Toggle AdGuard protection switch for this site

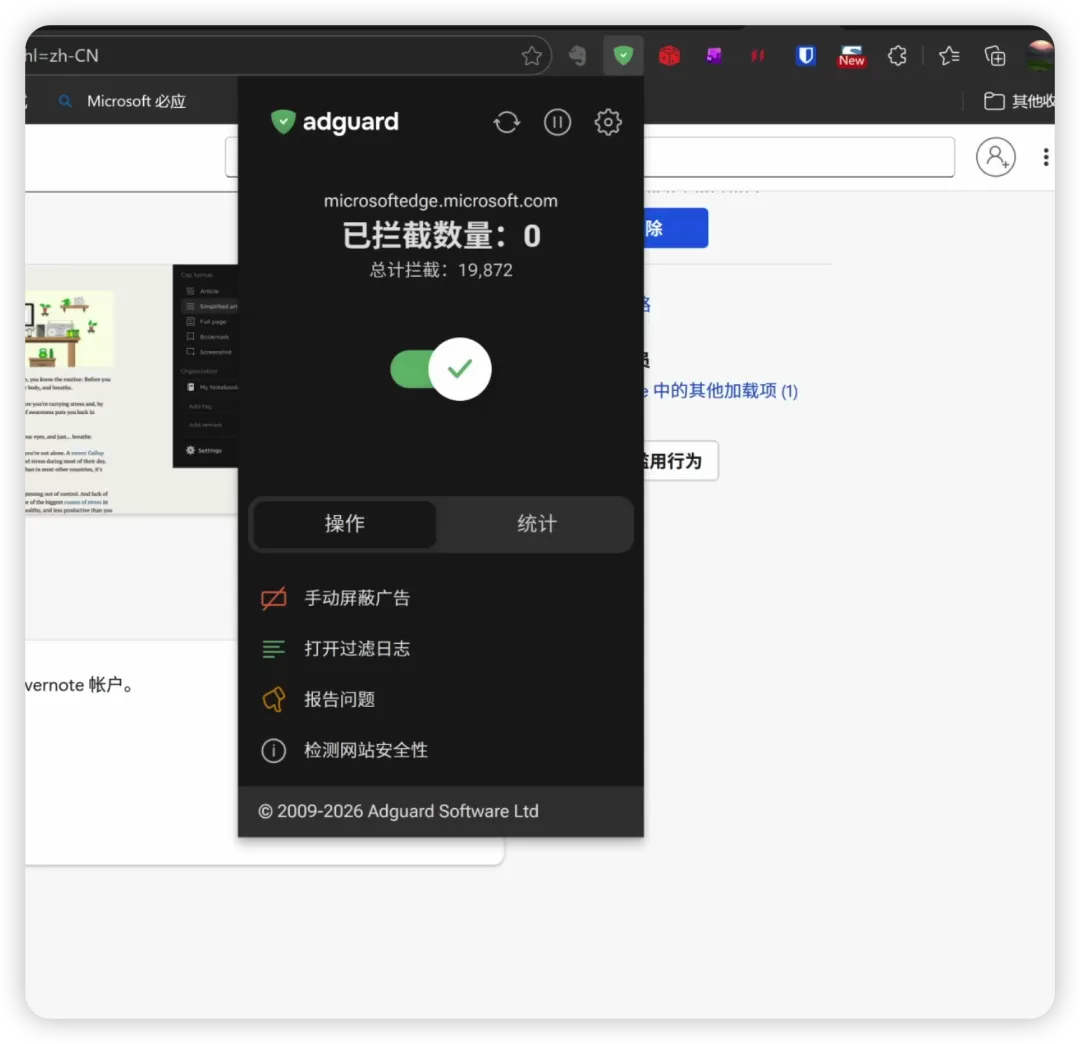click(441, 368)
